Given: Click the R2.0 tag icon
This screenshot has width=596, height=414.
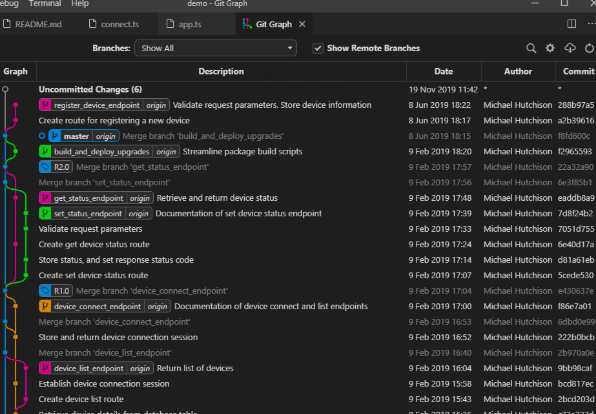Looking at the screenshot, I should 45,167.
